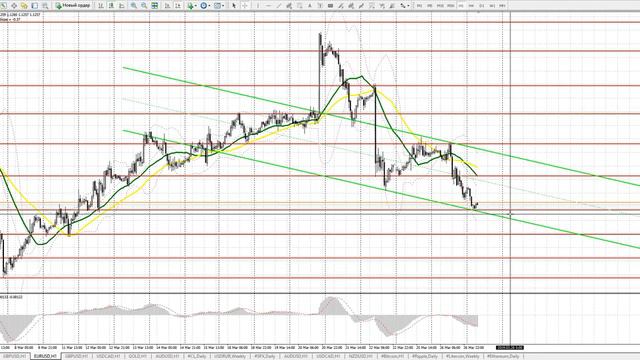Select the EURUSD,H1 chart tab
The height and width of the screenshot is (360, 640).
[45, 356]
